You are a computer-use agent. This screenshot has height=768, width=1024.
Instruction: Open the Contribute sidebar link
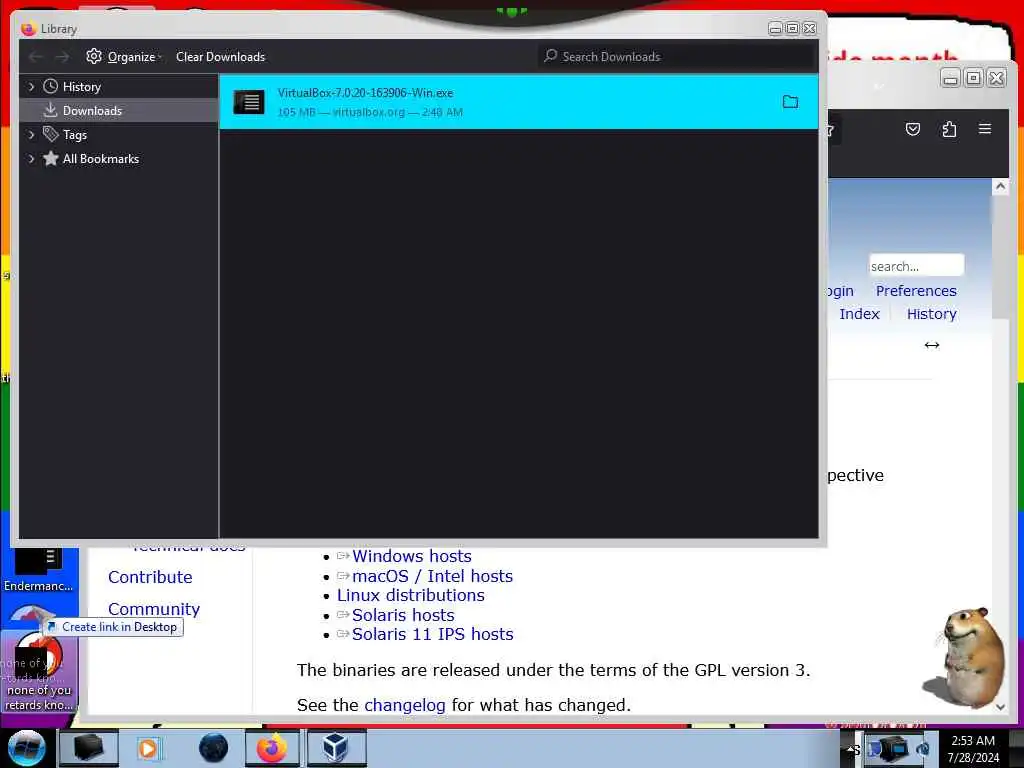click(150, 577)
